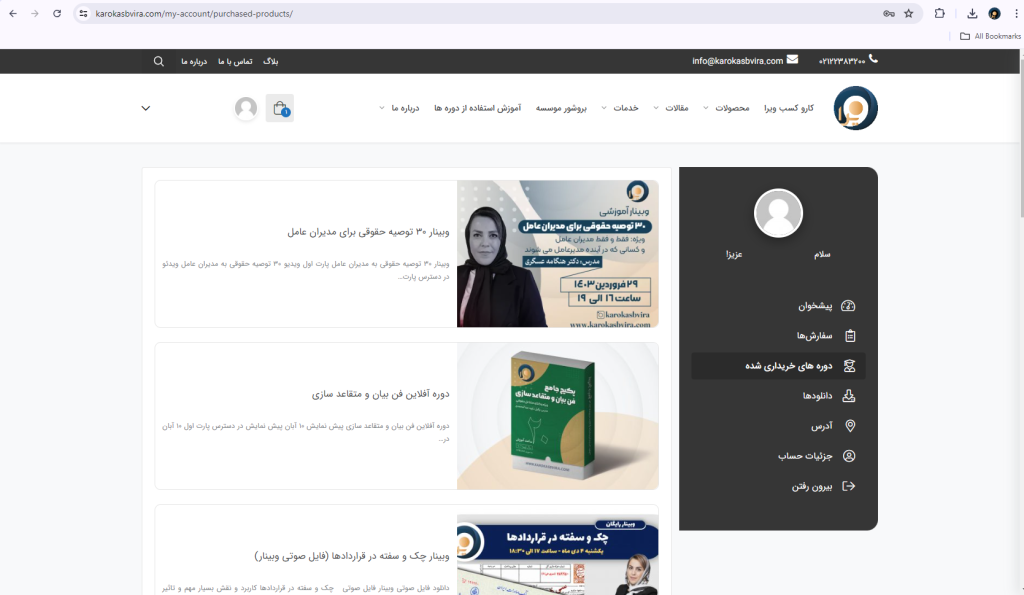Expand مقالات dropdown chevron
The height and width of the screenshot is (595, 1024).
click(656, 108)
